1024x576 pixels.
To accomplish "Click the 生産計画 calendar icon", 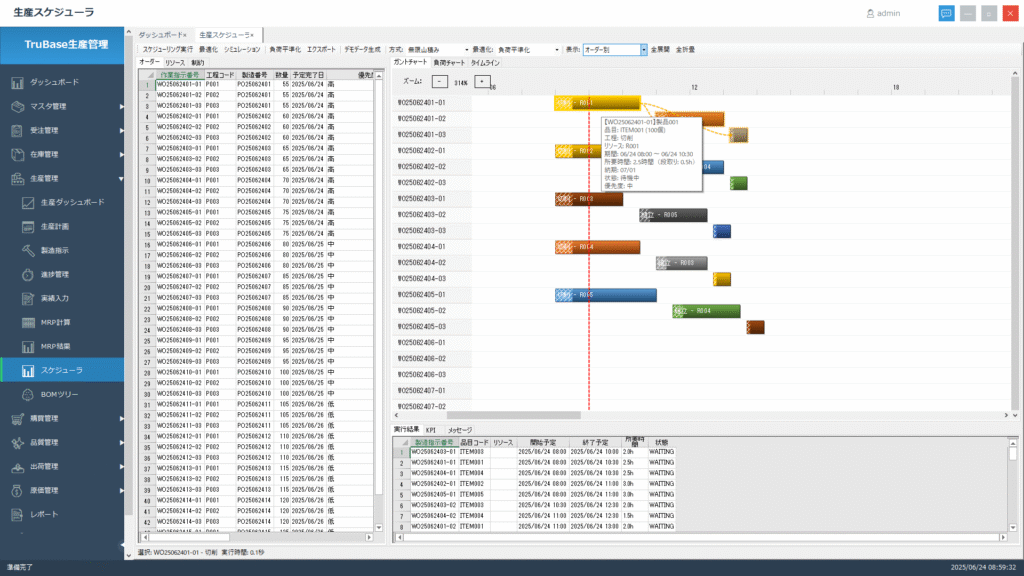I will pos(28,227).
